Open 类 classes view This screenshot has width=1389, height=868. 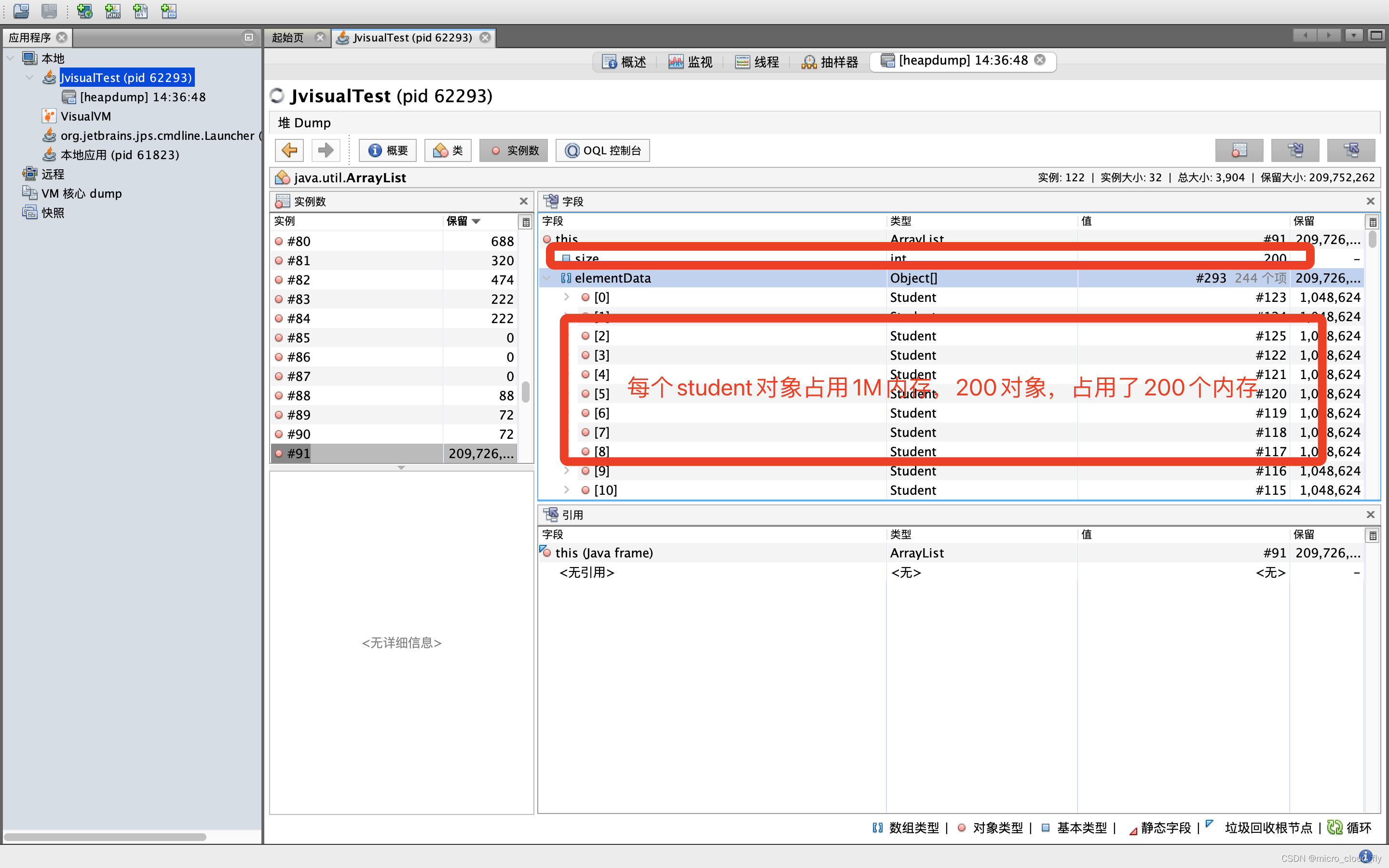coord(448,150)
